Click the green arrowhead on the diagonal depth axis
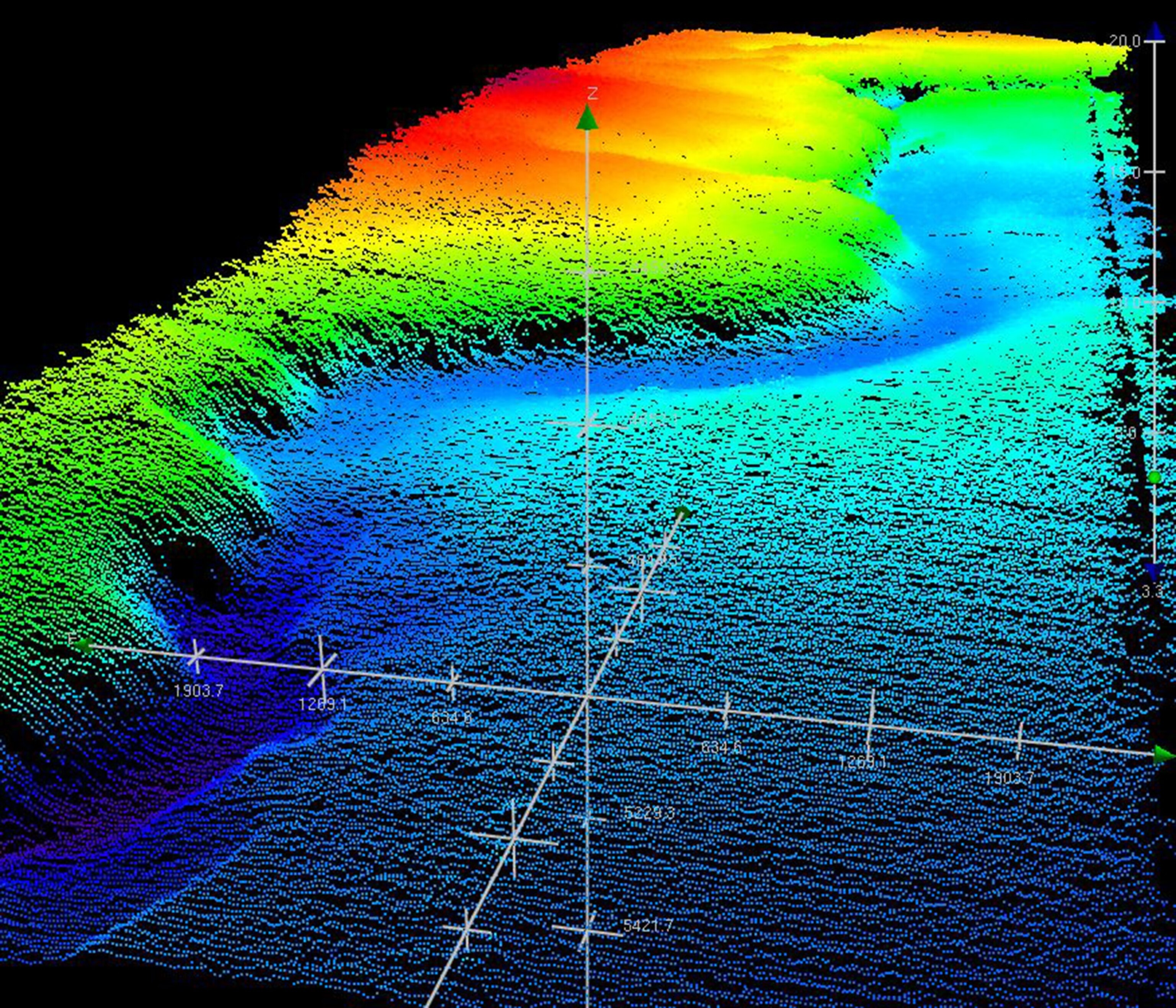 coord(683,513)
